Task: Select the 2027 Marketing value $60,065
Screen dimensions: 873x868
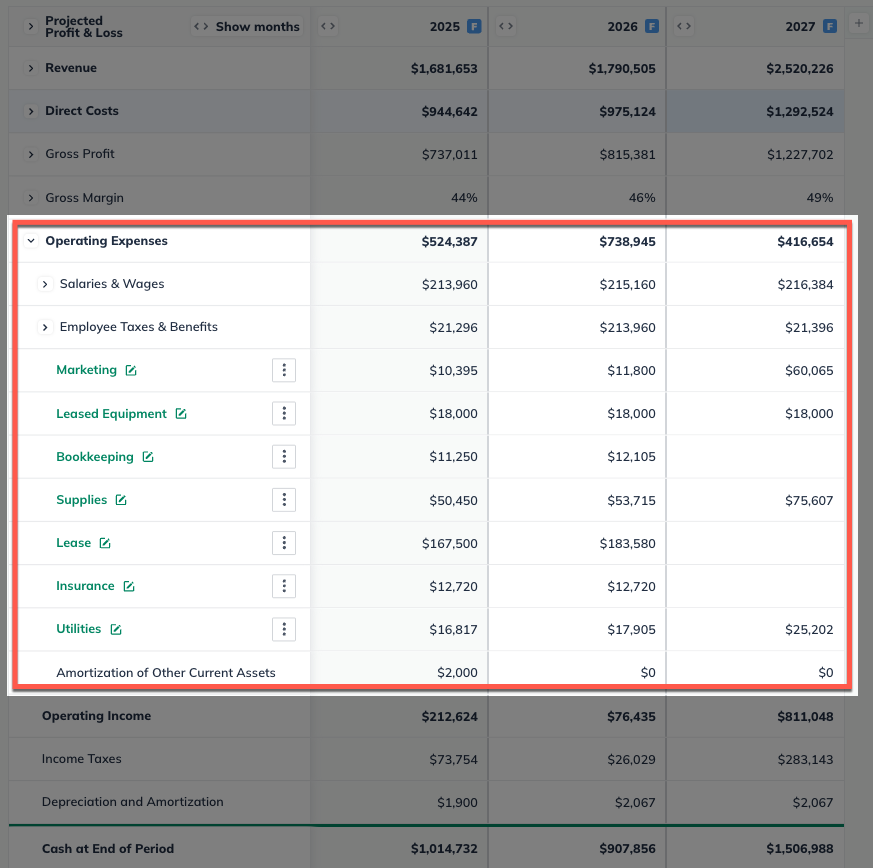Action: point(809,371)
